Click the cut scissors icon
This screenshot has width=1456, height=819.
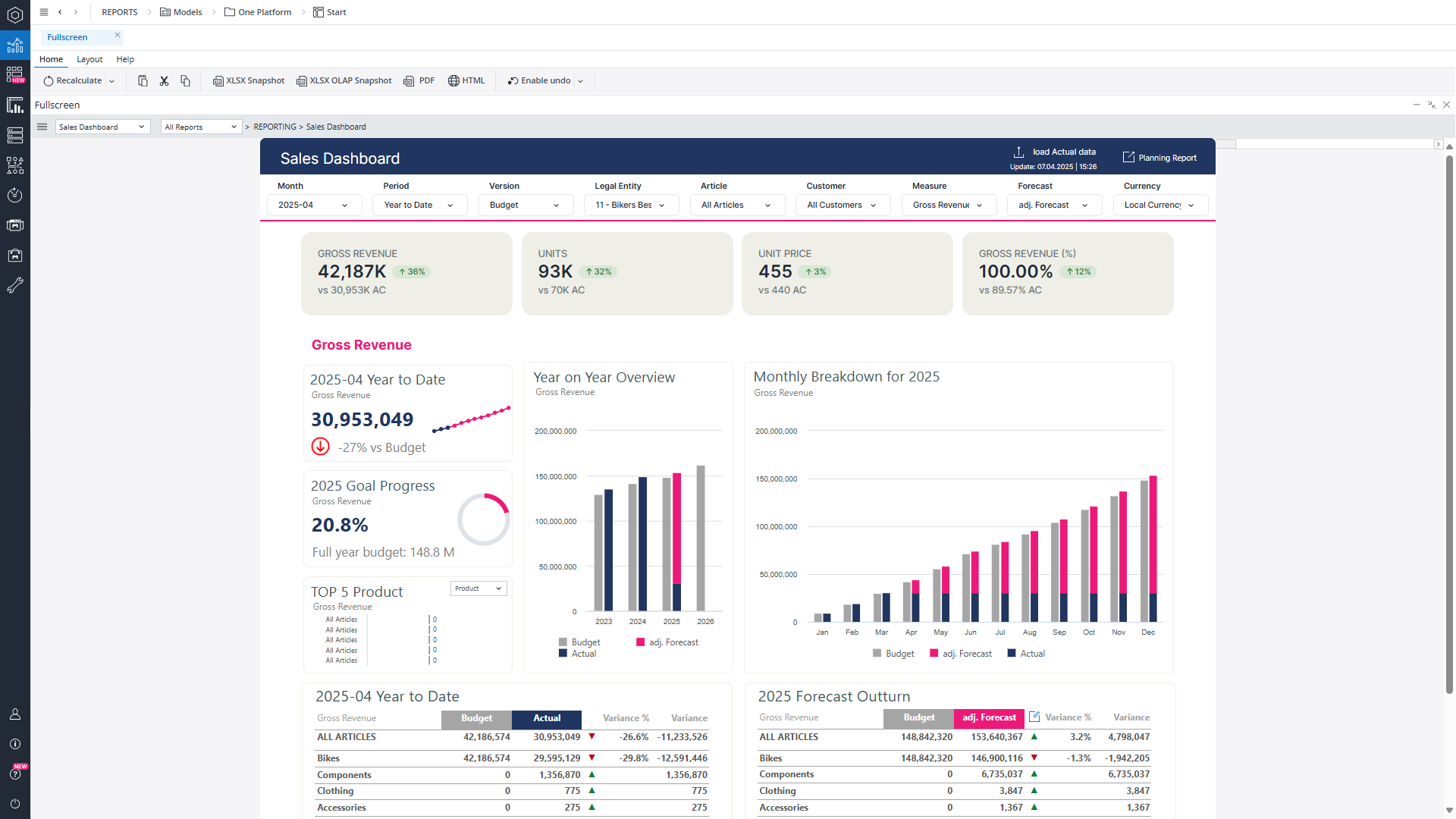click(x=164, y=81)
